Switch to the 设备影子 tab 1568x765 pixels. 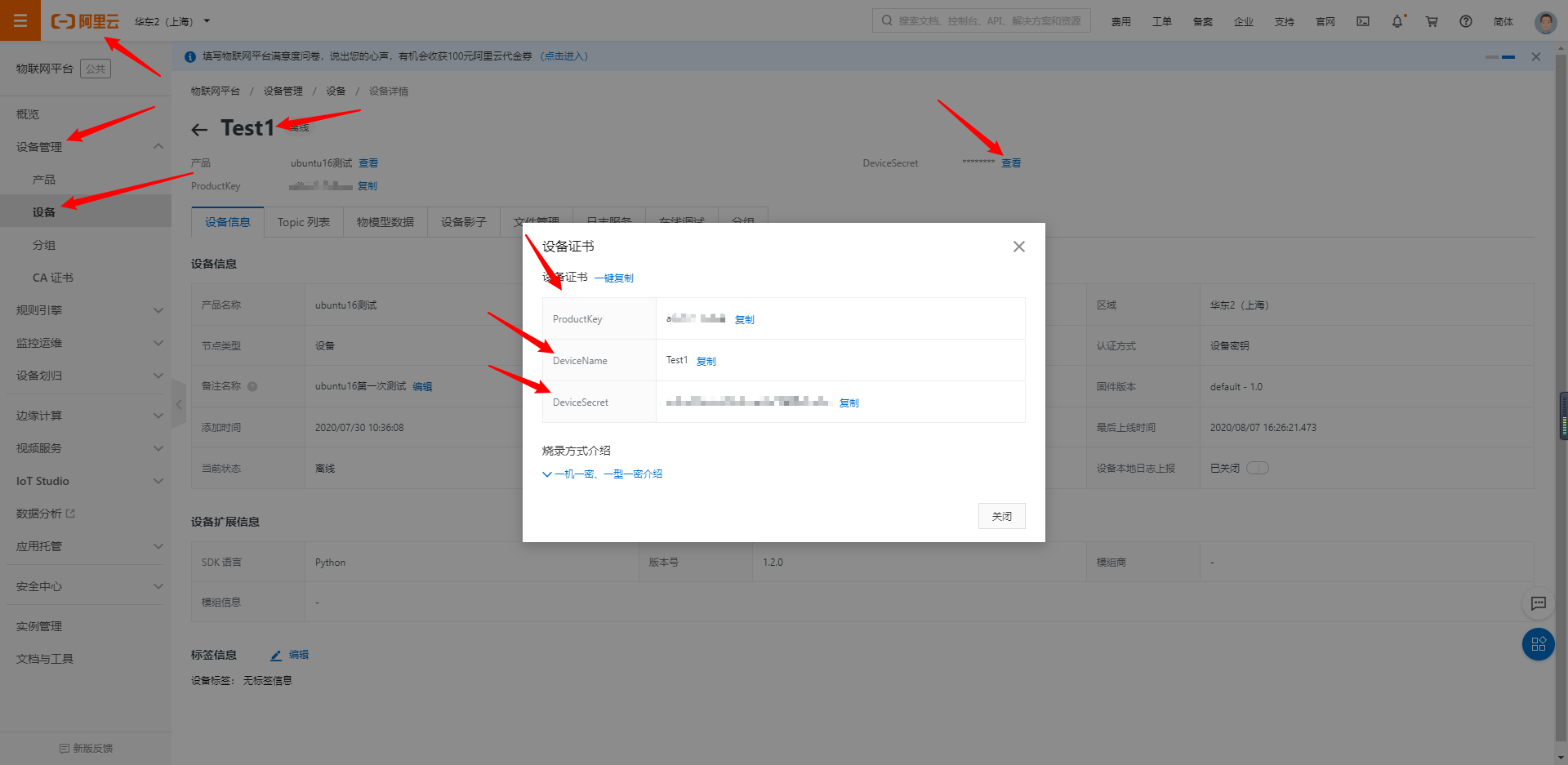pos(464,222)
